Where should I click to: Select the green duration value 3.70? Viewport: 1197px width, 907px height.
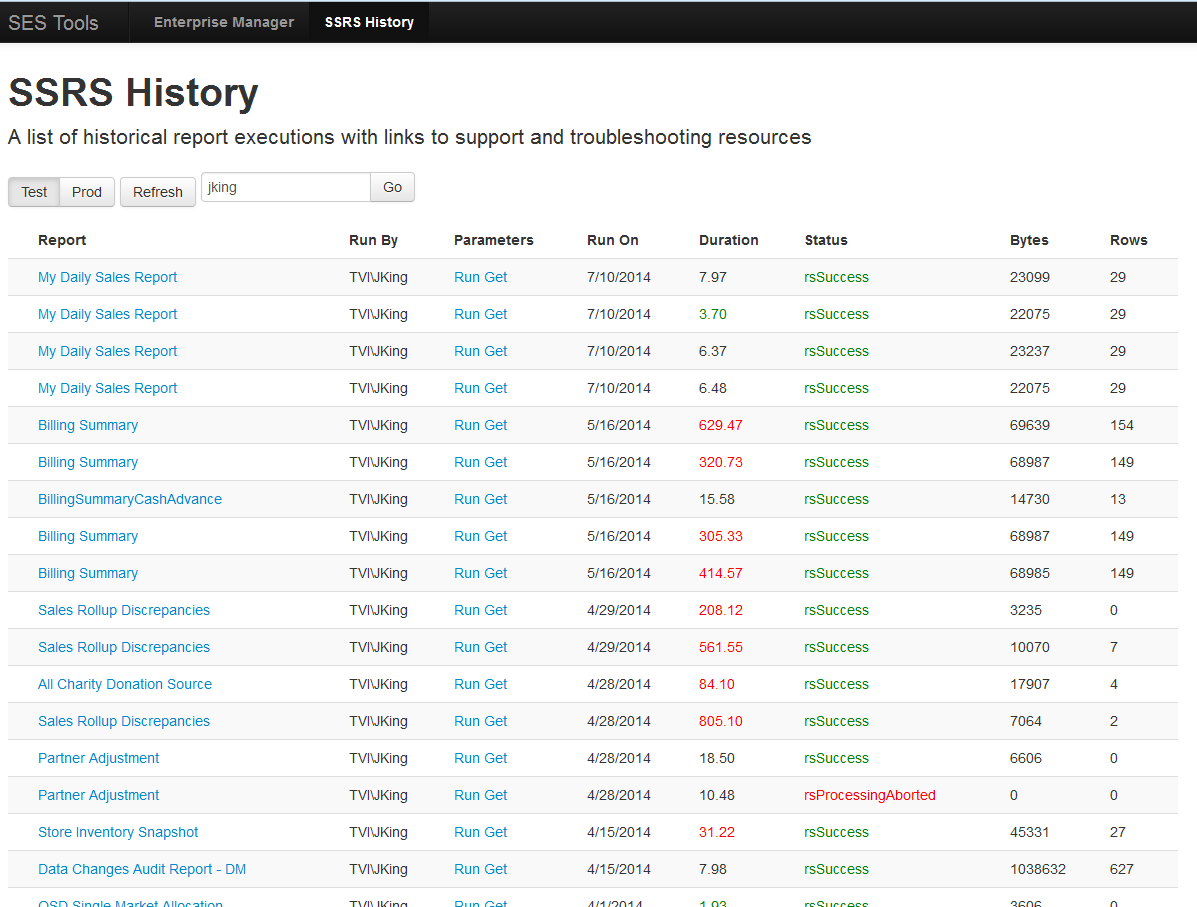(x=713, y=314)
